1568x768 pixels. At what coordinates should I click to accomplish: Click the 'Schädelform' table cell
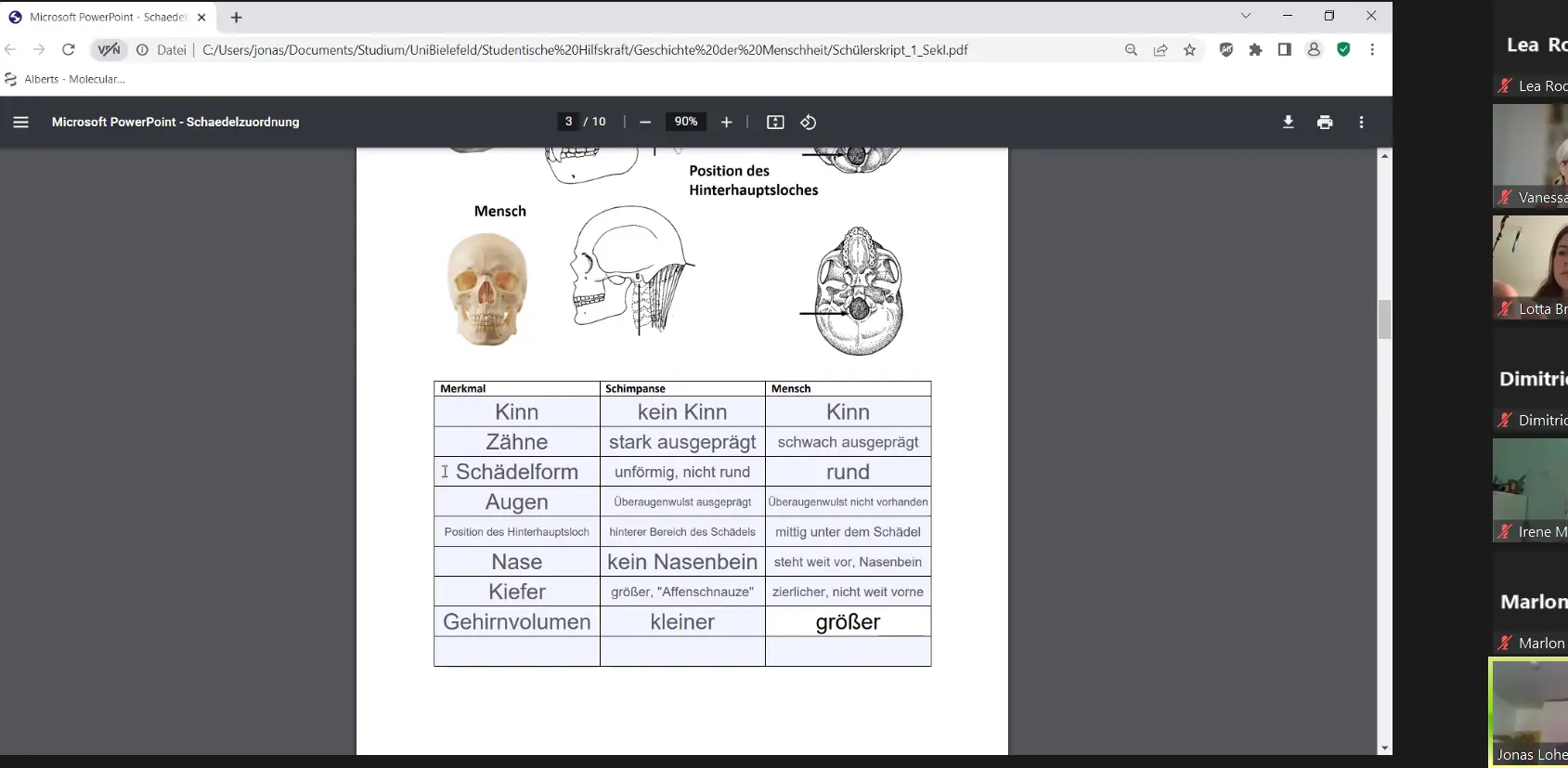517,472
